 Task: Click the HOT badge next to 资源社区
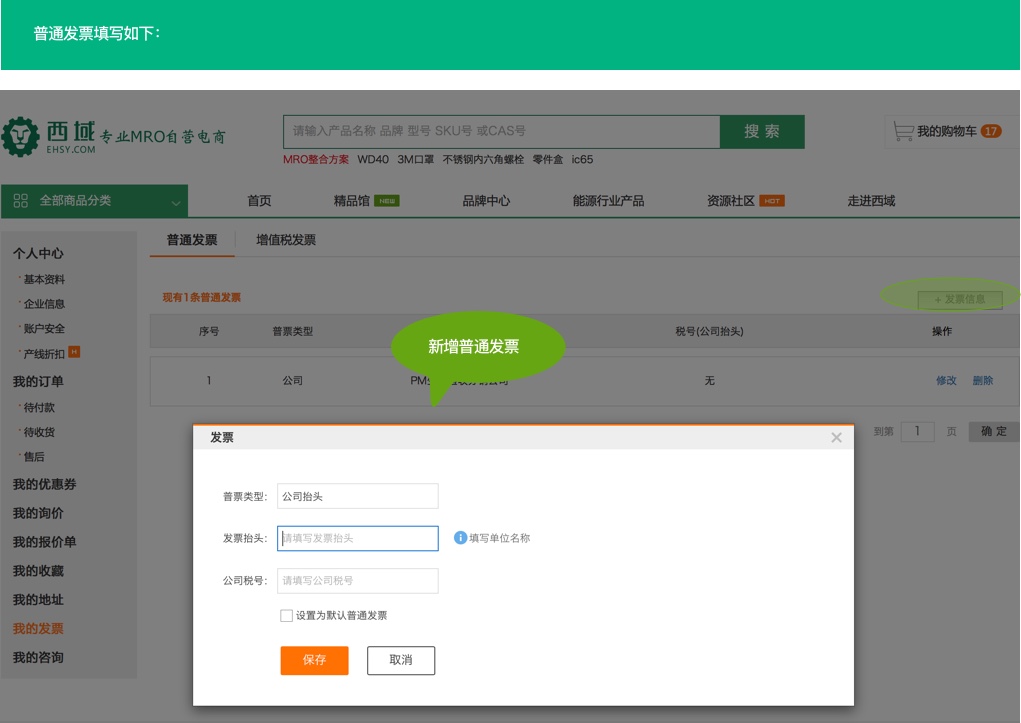(x=771, y=201)
